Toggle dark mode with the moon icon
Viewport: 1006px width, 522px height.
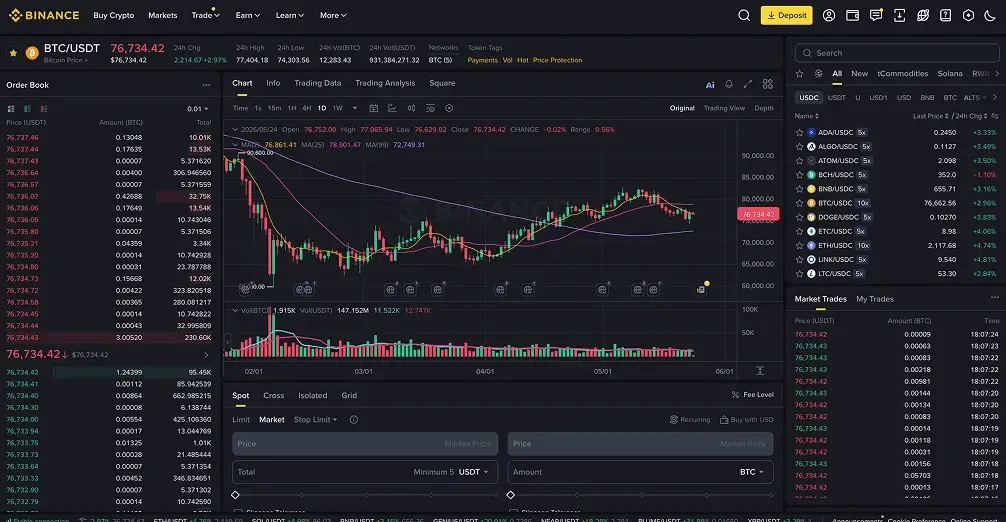990,15
